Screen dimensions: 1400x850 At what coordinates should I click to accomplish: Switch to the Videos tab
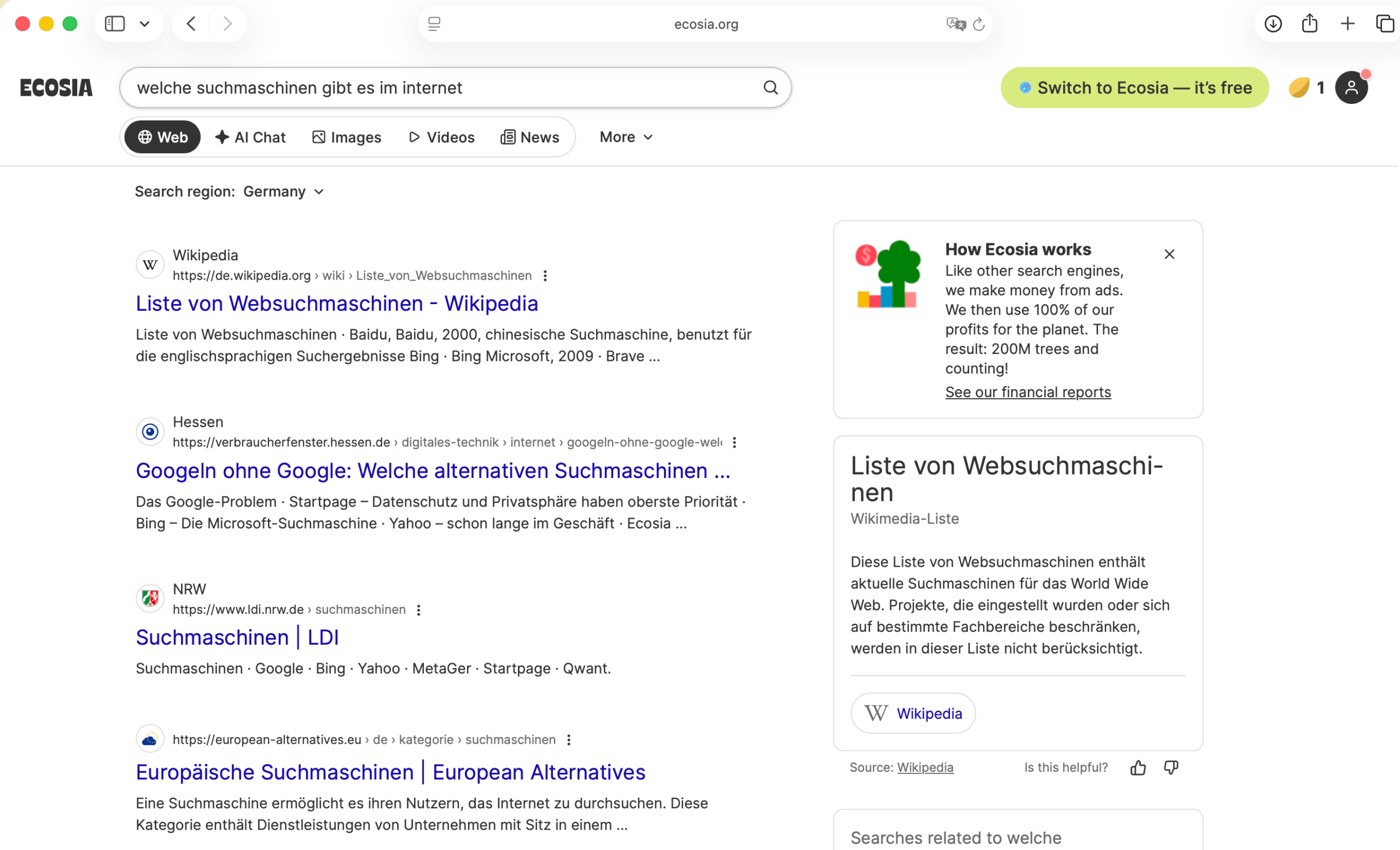[x=441, y=137]
